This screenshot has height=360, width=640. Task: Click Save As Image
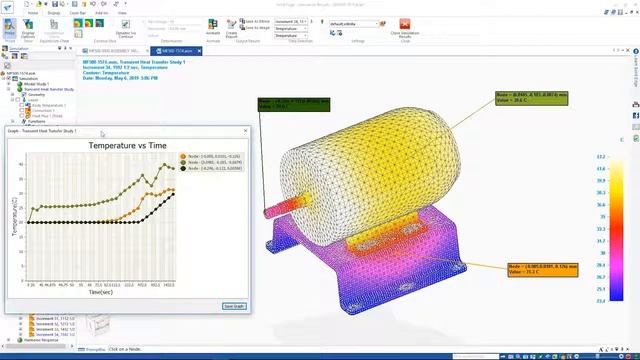255,27
